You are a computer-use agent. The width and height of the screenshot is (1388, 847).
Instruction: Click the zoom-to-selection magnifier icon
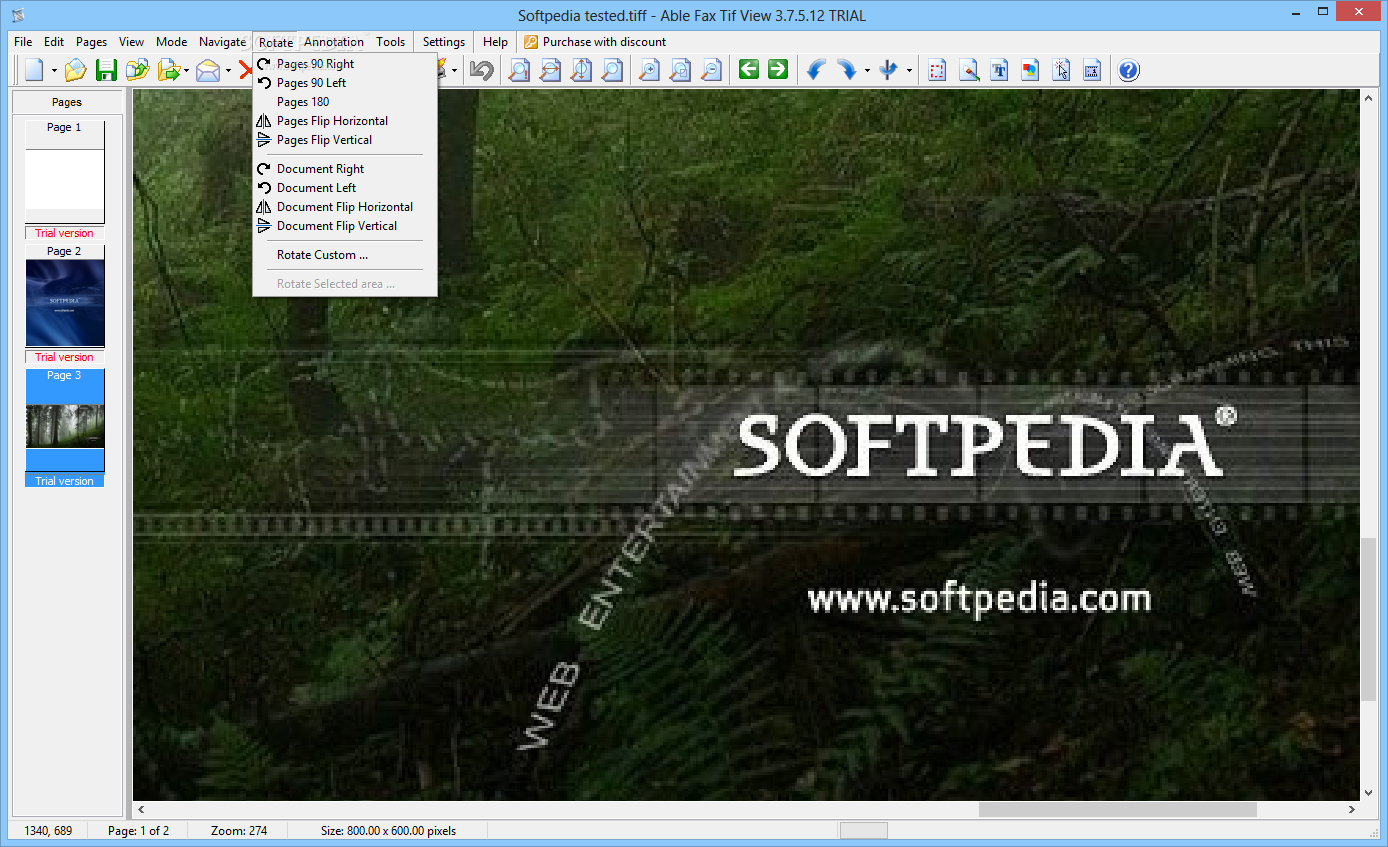tap(680, 70)
